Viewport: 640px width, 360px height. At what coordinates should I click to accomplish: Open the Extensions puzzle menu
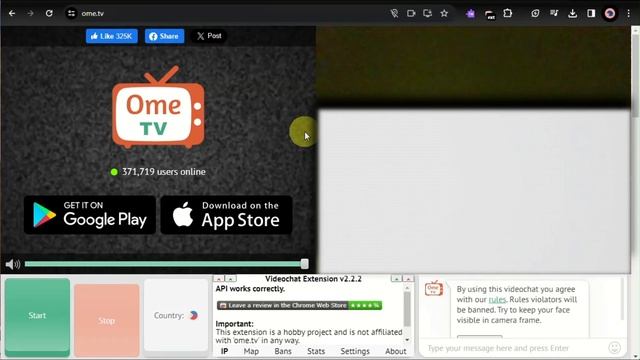coord(508,13)
